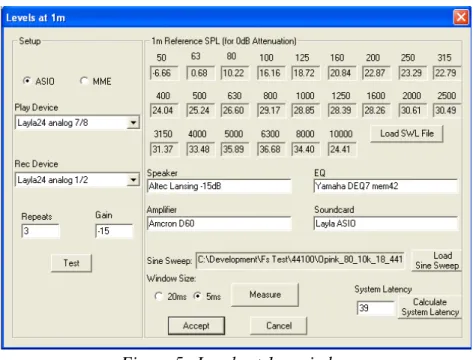Viewport: 473px width, 360px height.
Task: Edit the EQ name field
Action: pyautogui.click(x=386, y=186)
